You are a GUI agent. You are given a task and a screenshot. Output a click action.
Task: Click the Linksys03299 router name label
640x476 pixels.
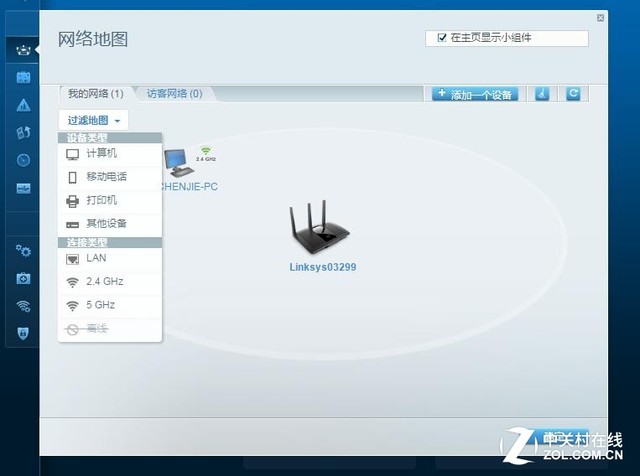point(322,267)
